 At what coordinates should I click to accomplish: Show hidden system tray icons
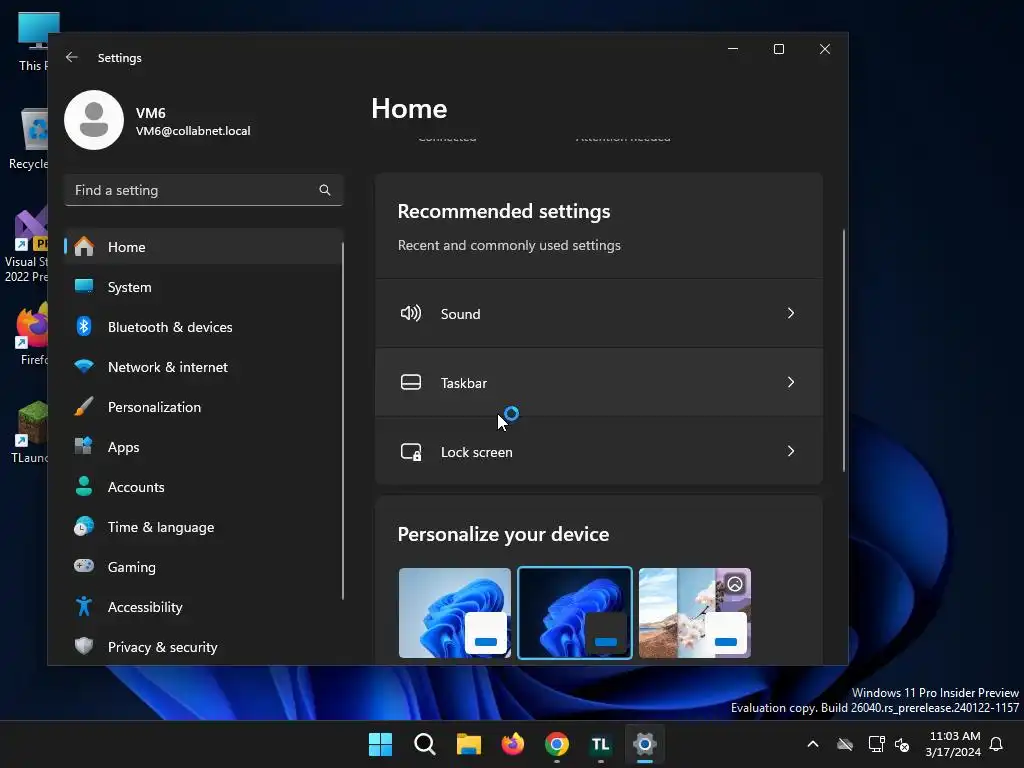(x=813, y=744)
